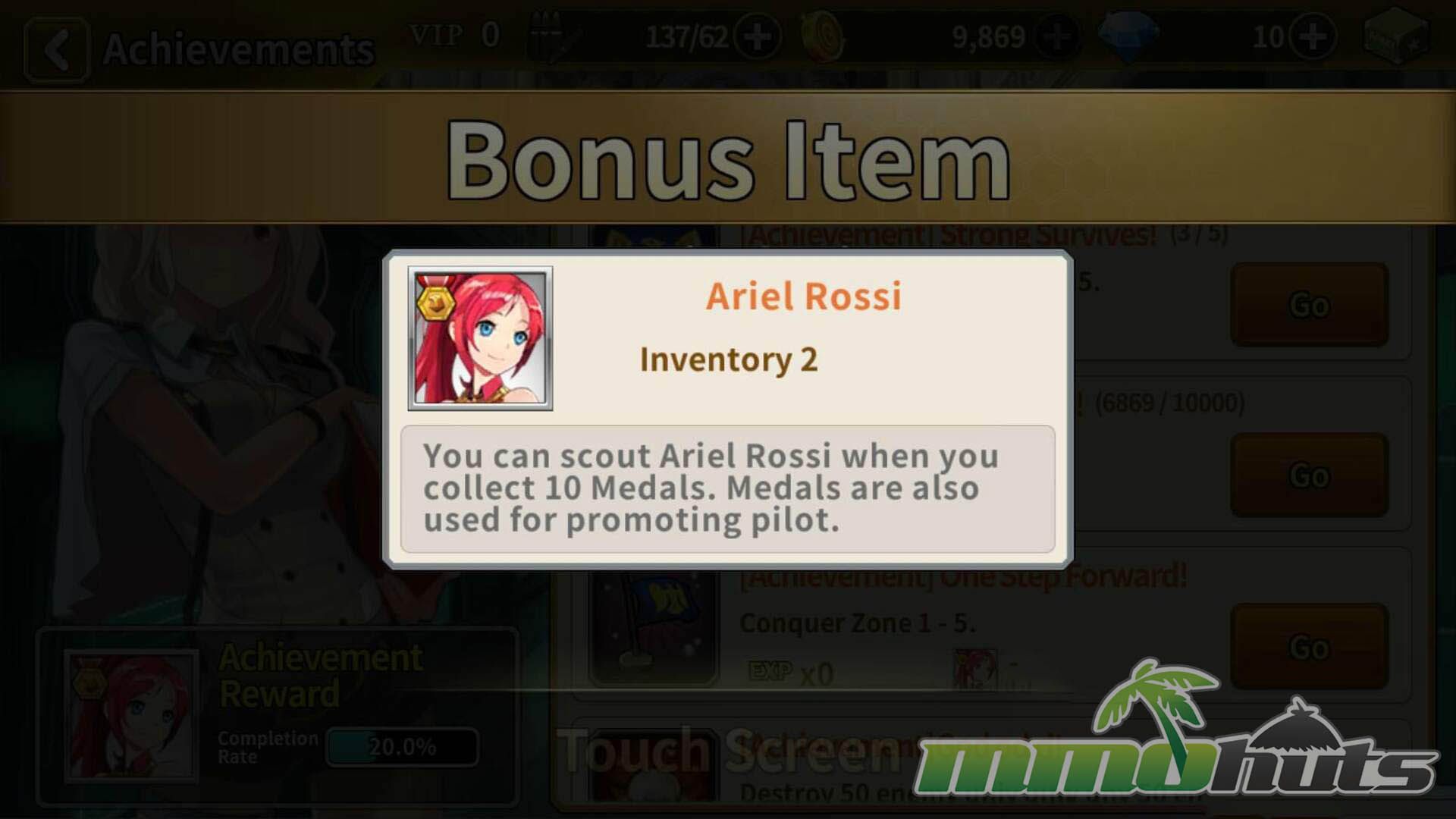Tap the Touch Screen prompt text
Screen dimensions: 1456x819
pos(728,751)
